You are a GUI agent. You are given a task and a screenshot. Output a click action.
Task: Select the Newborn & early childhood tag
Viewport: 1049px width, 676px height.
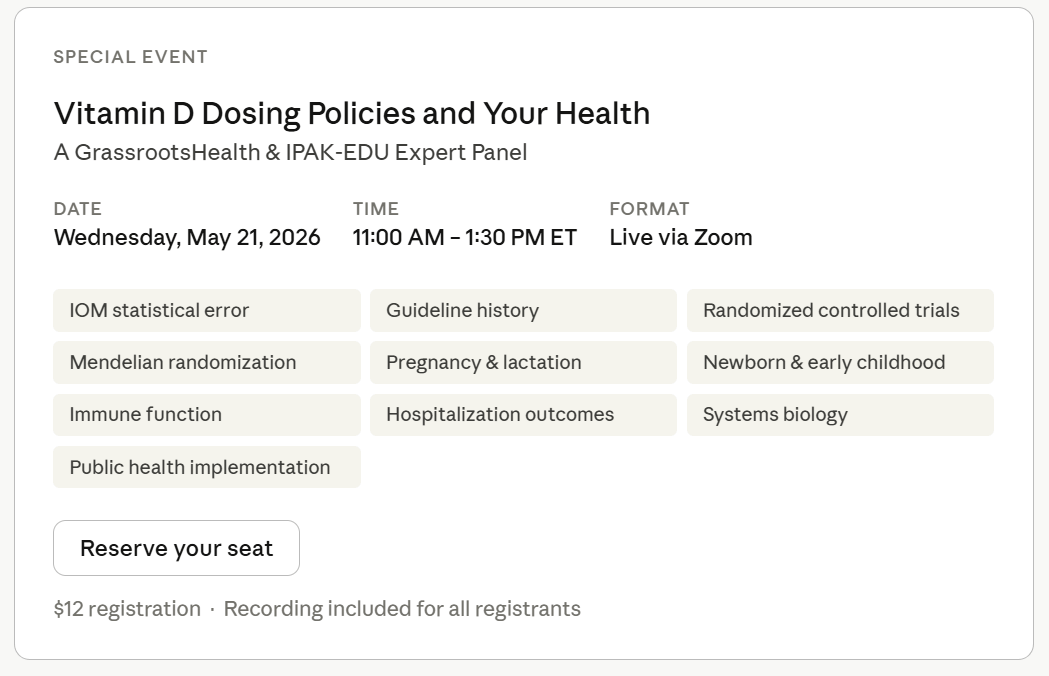[840, 362]
